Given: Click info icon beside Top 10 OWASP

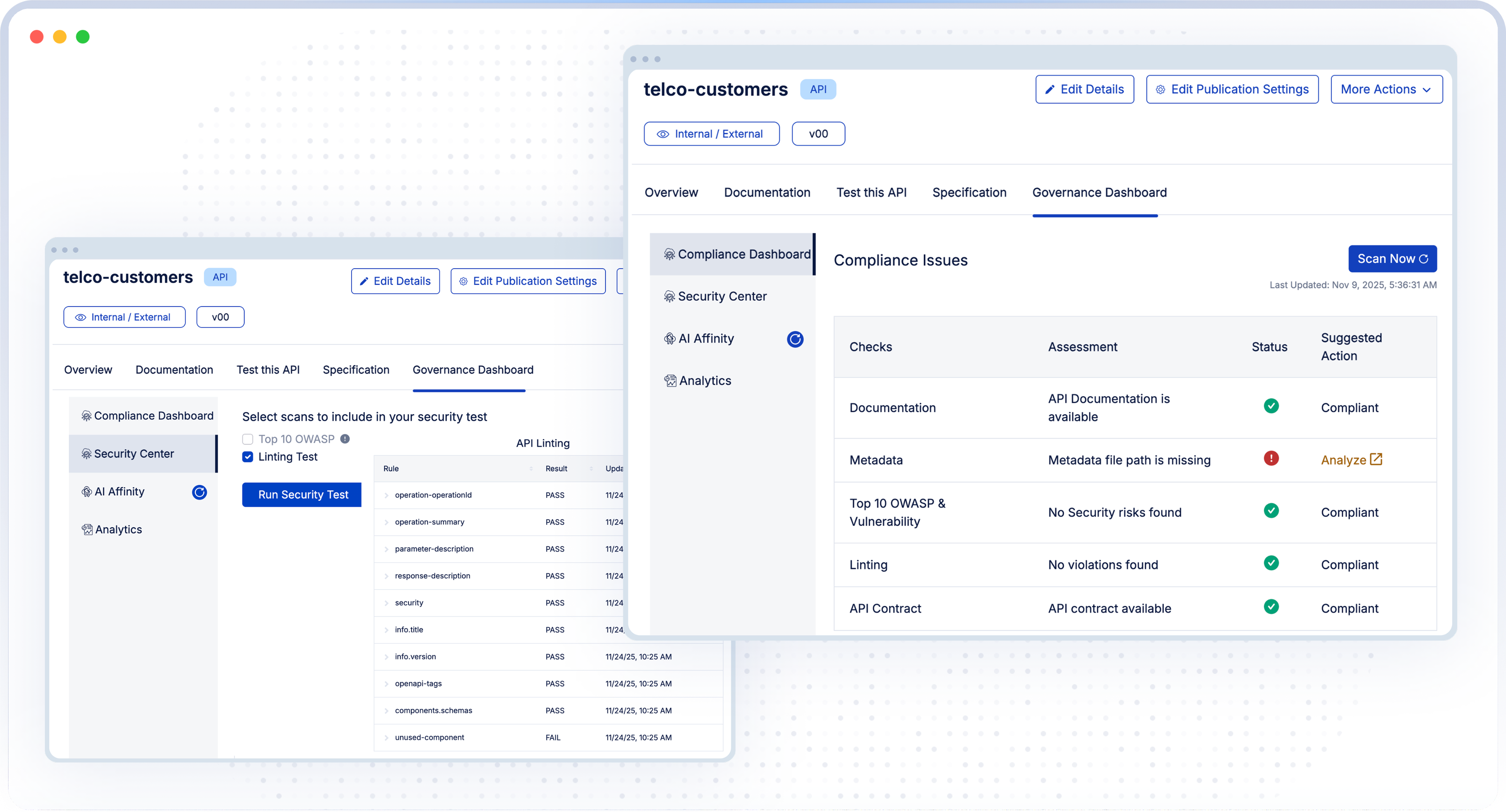Looking at the screenshot, I should point(345,439).
